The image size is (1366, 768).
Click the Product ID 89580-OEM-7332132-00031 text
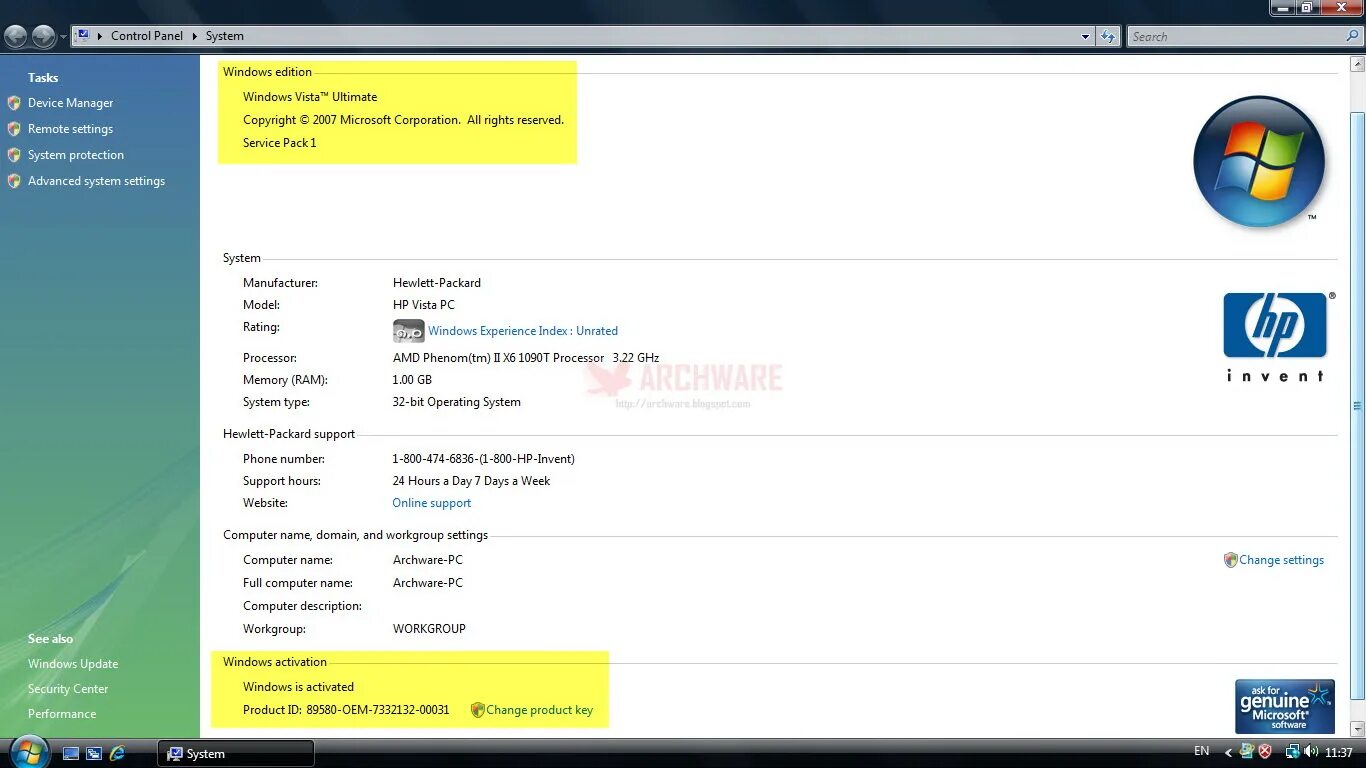pos(346,710)
